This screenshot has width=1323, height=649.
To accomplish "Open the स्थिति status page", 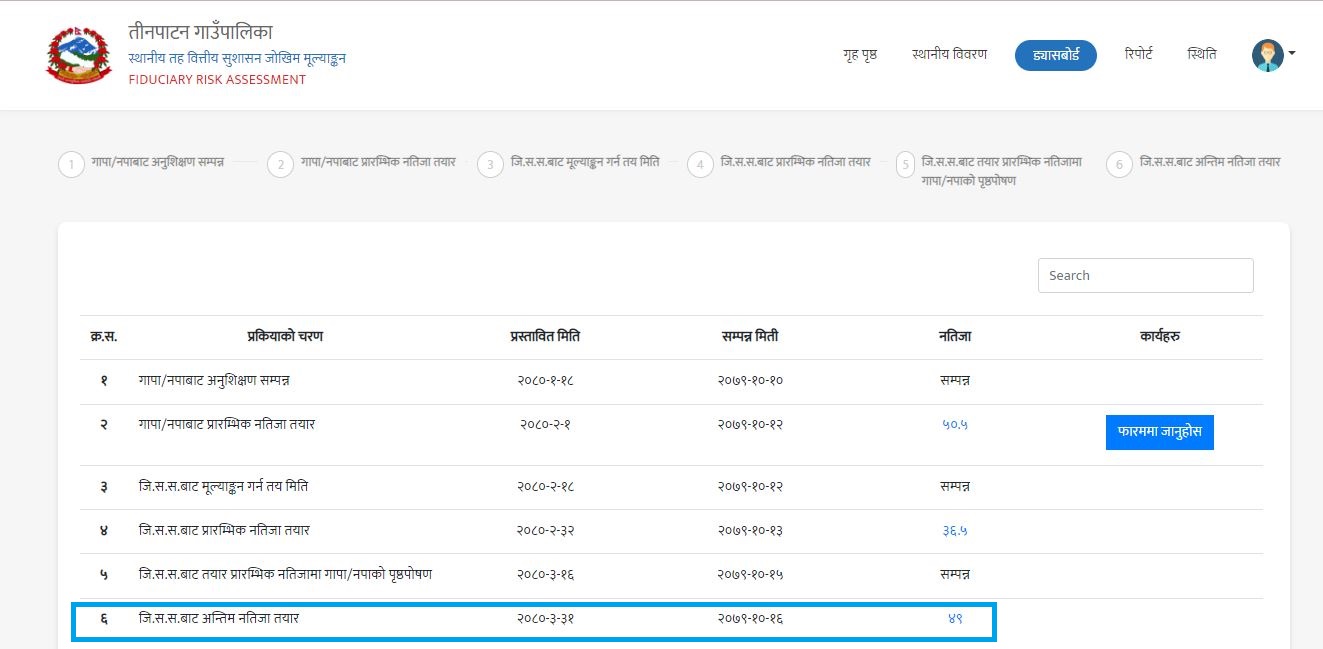I will [1202, 55].
